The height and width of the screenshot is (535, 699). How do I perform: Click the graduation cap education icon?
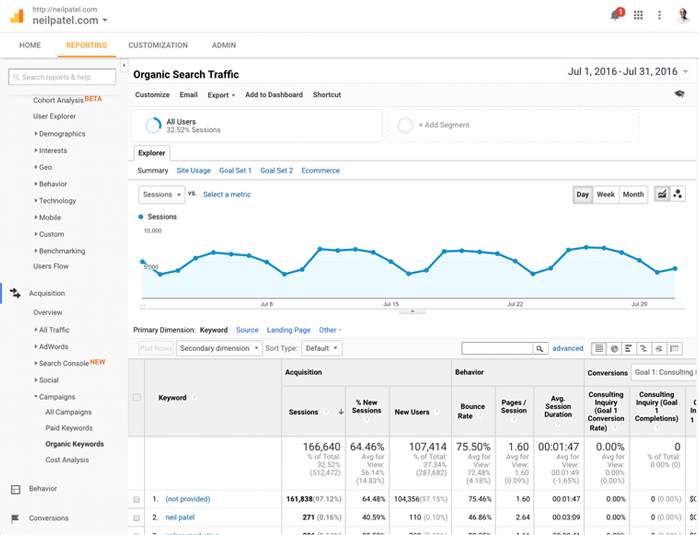pyautogui.click(x=679, y=94)
